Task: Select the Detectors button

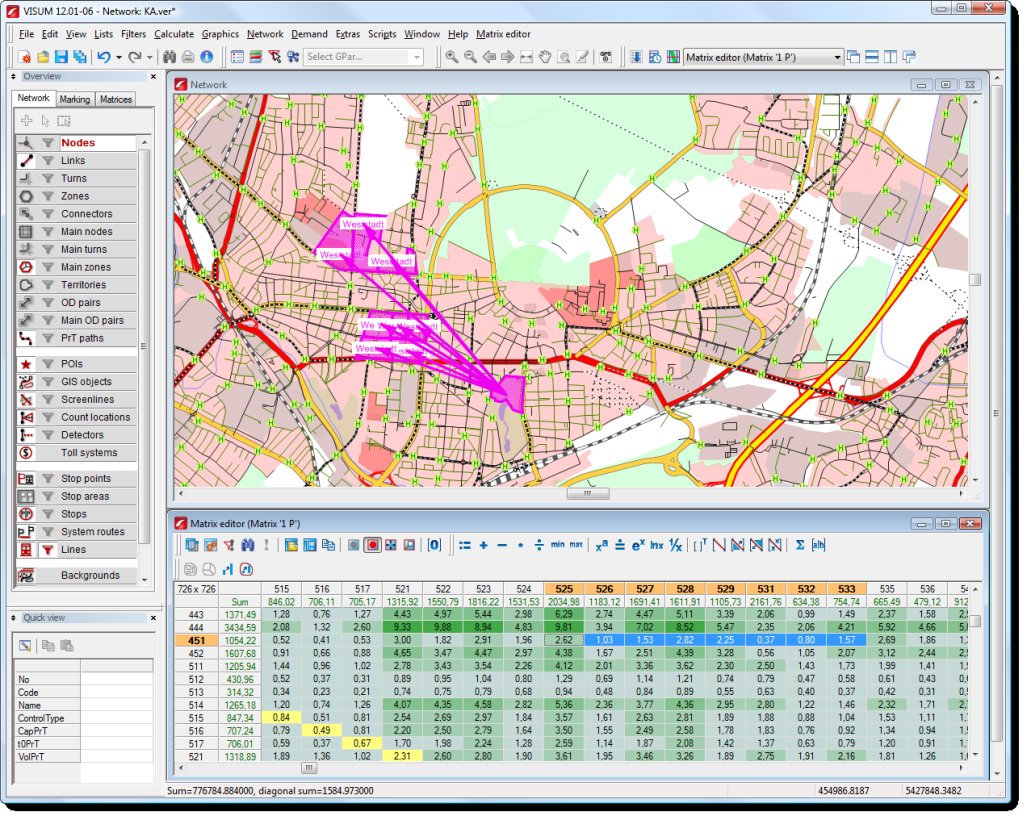Action: [x=77, y=435]
